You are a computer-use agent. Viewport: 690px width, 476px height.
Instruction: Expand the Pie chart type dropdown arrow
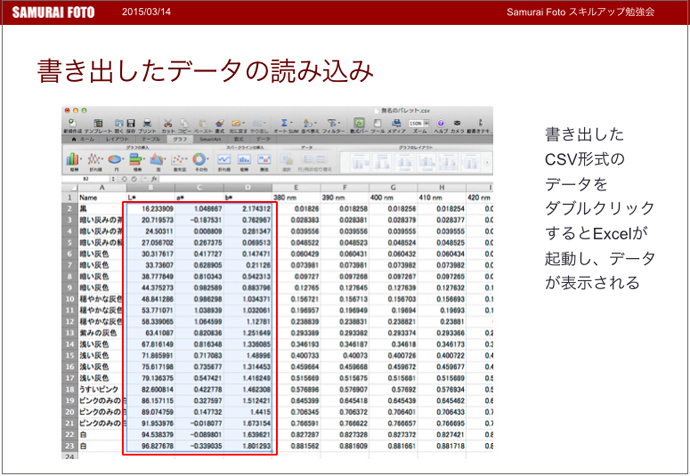click(x=123, y=159)
